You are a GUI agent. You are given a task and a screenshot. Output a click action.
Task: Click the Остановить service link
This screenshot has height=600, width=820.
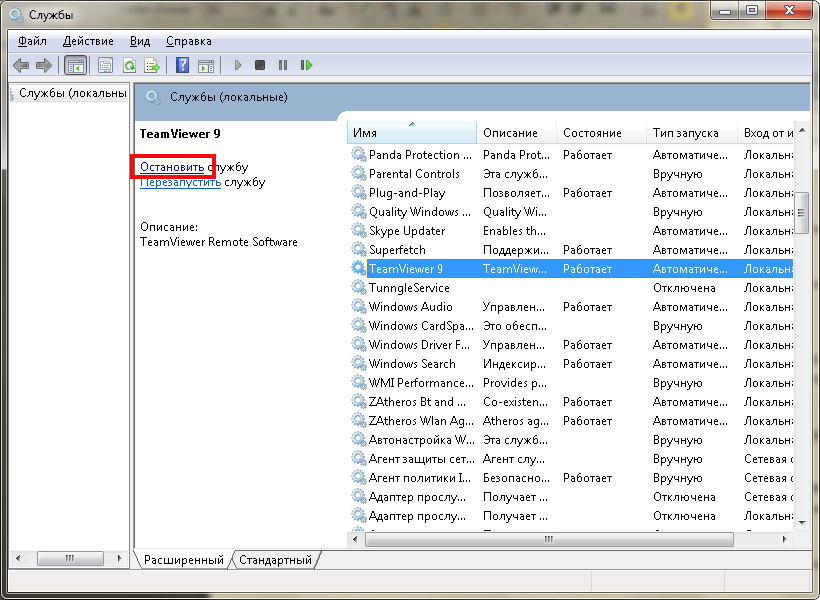(x=172, y=167)
